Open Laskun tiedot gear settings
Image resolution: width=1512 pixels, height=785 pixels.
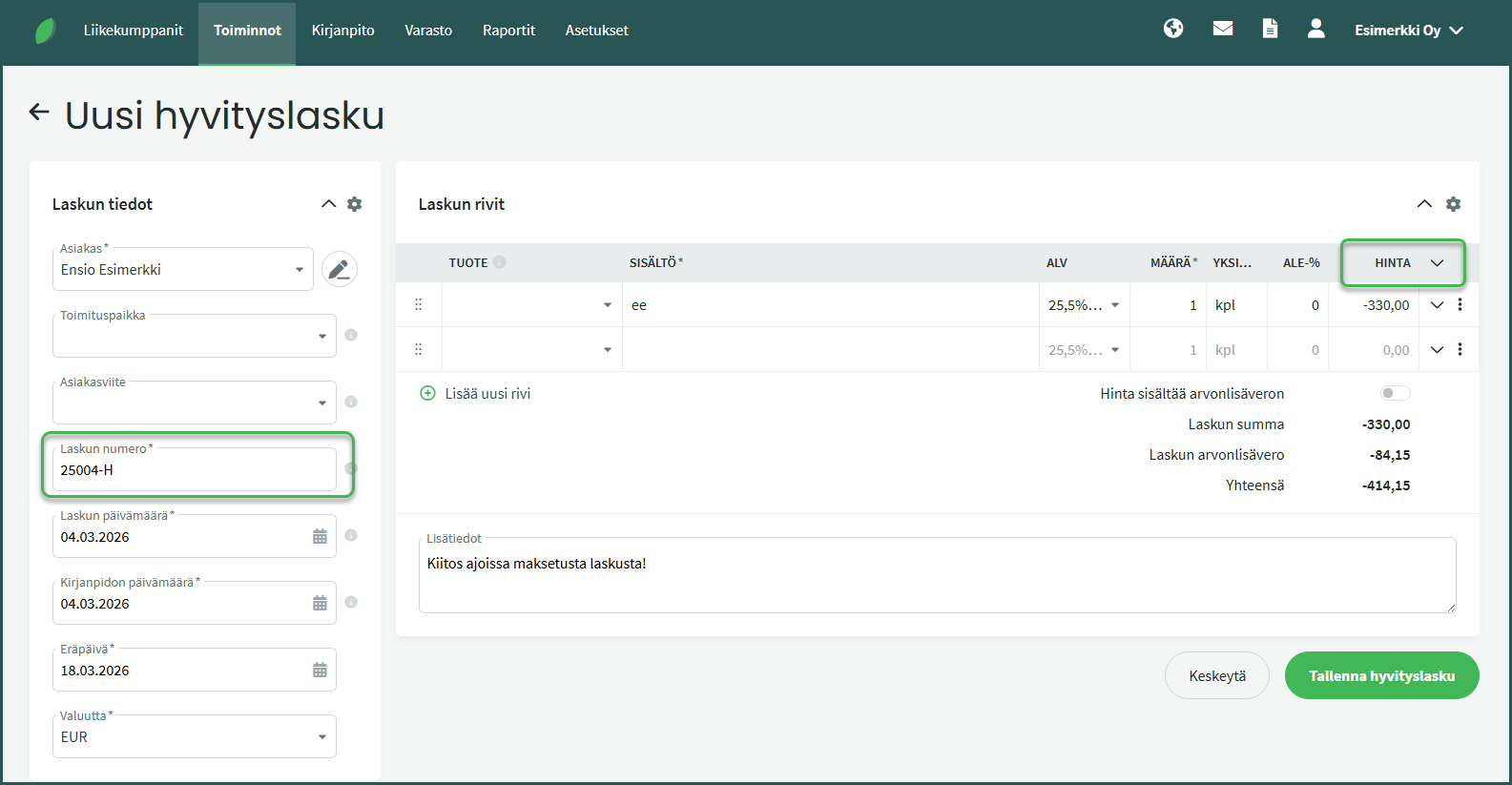[355, 204]
